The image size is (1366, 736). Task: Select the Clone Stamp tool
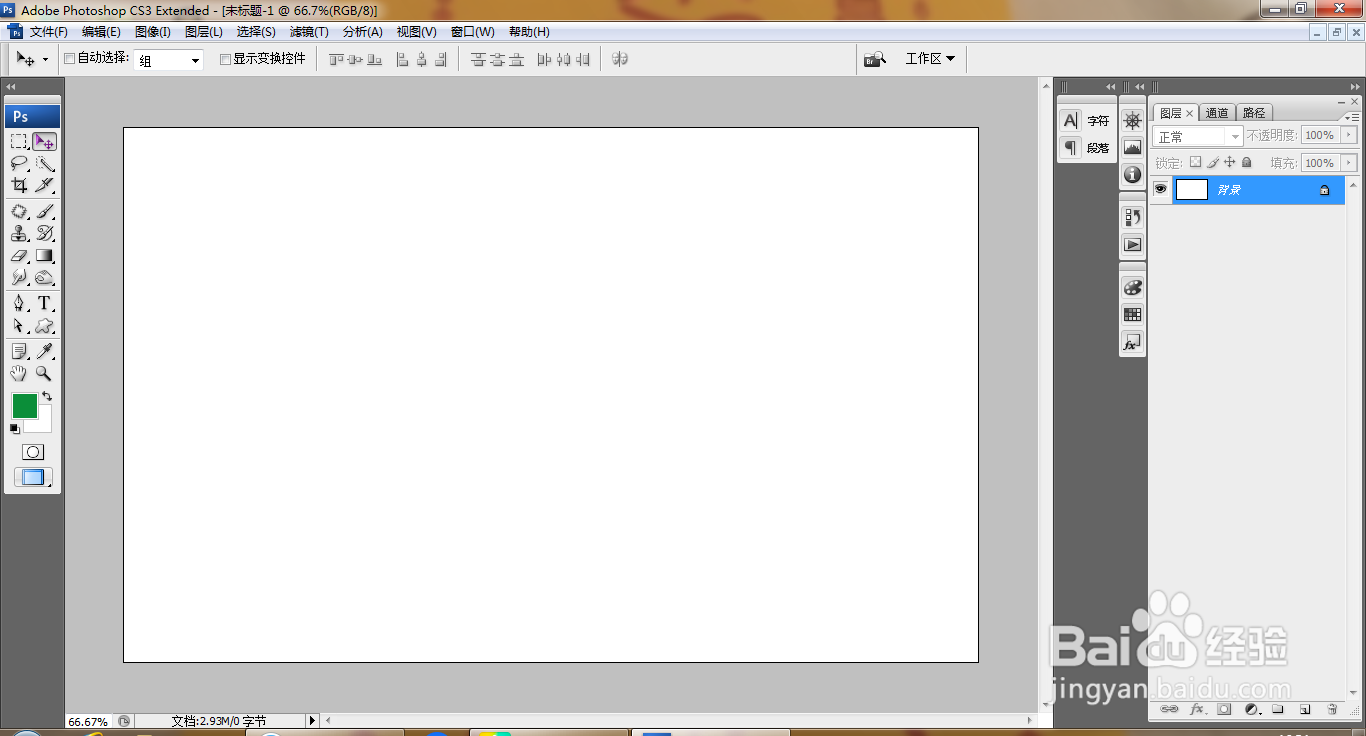click(x=19, y=233)
